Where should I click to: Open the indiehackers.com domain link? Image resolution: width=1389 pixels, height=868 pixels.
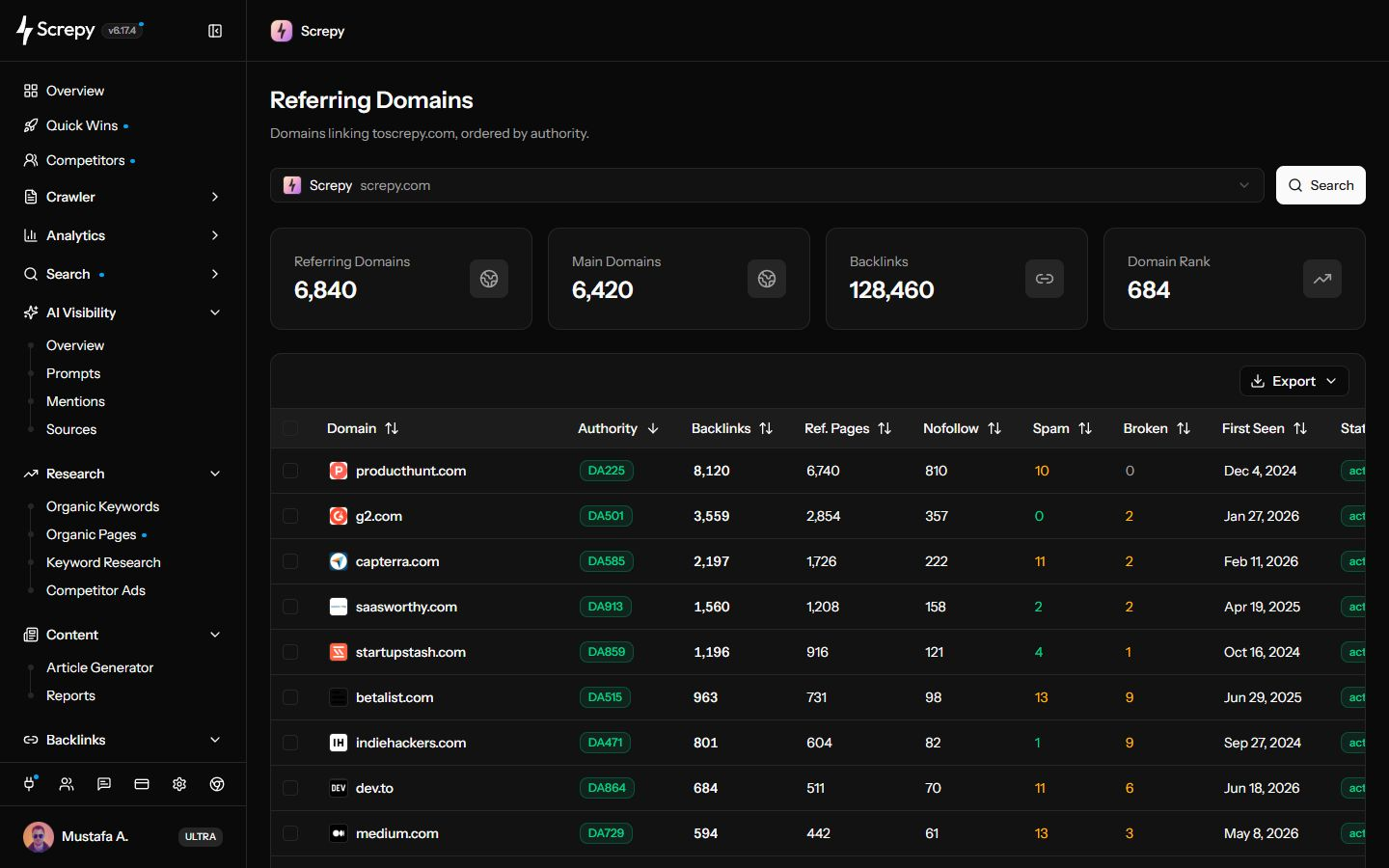point(411,743)
